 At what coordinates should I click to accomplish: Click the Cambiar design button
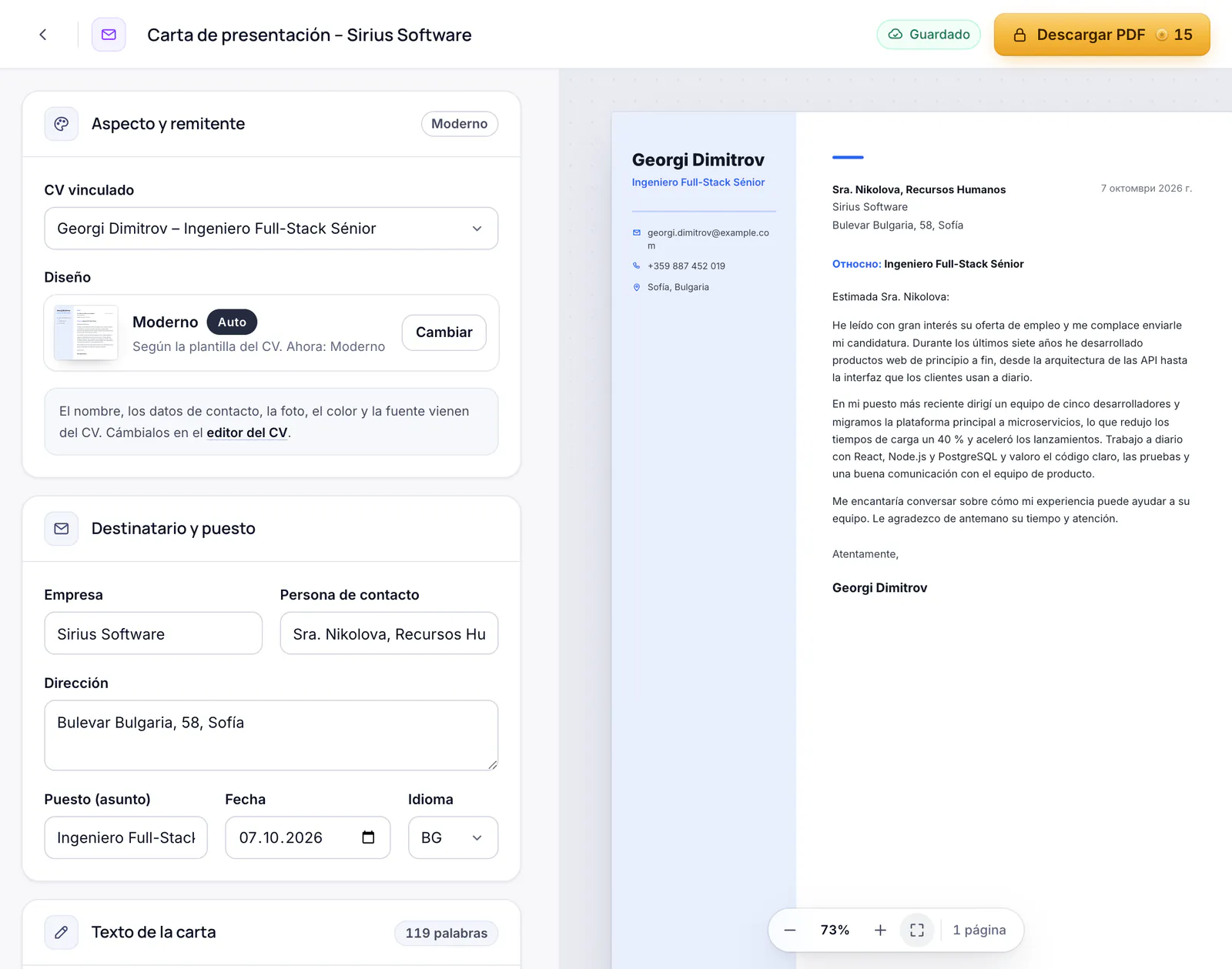point(444,332)
